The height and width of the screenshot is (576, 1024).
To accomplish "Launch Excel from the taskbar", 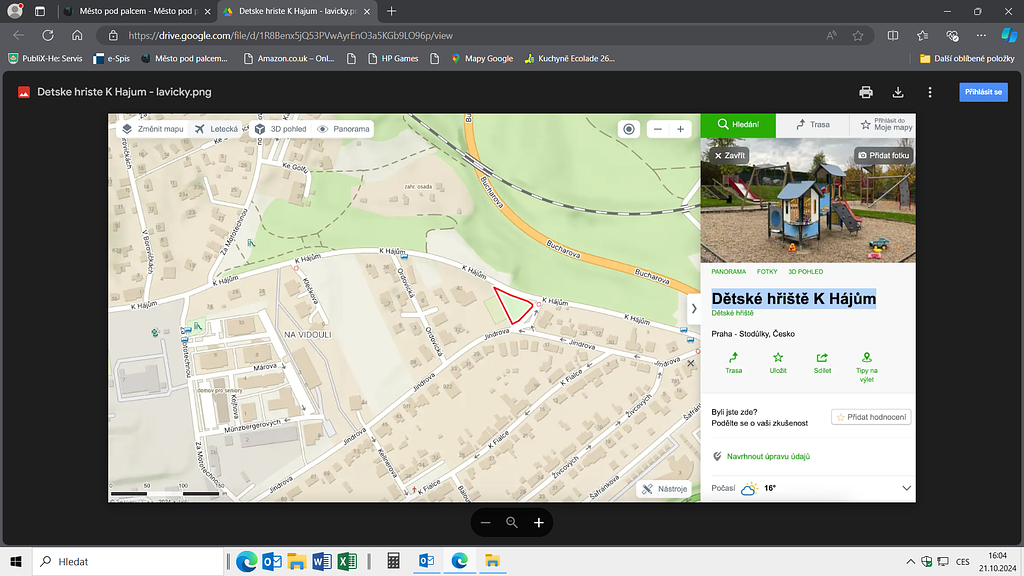I will click(347, 561).
